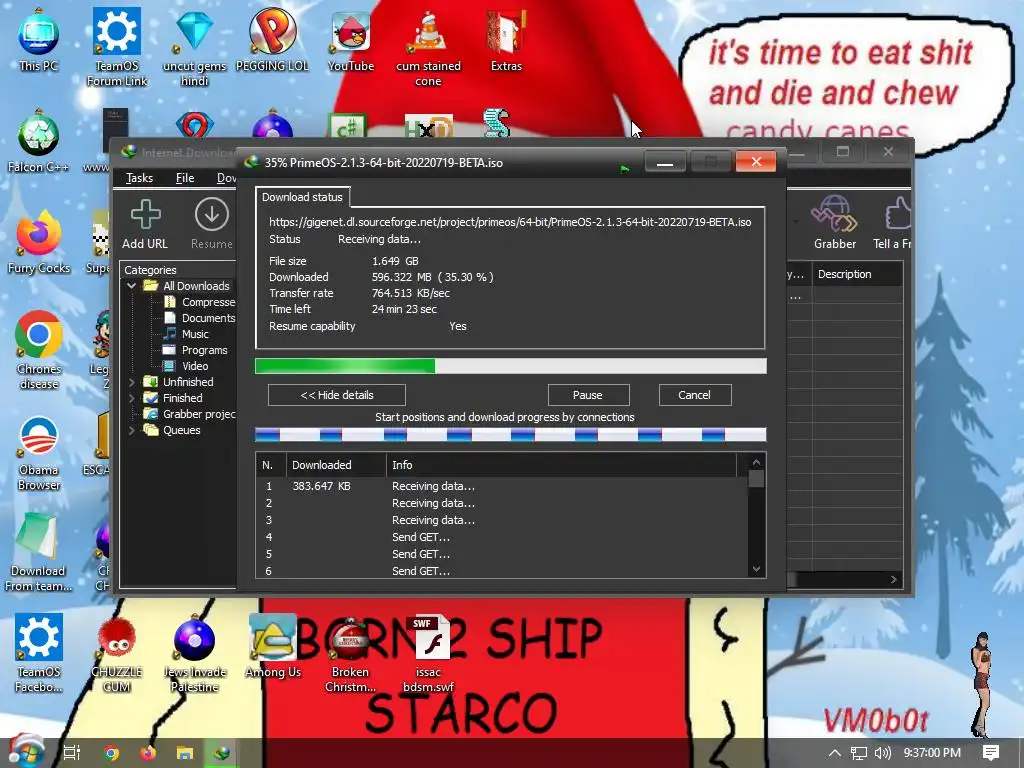Open This PC desktop icon
Screen dimensions: 1024x768
[x=39, y=33]
